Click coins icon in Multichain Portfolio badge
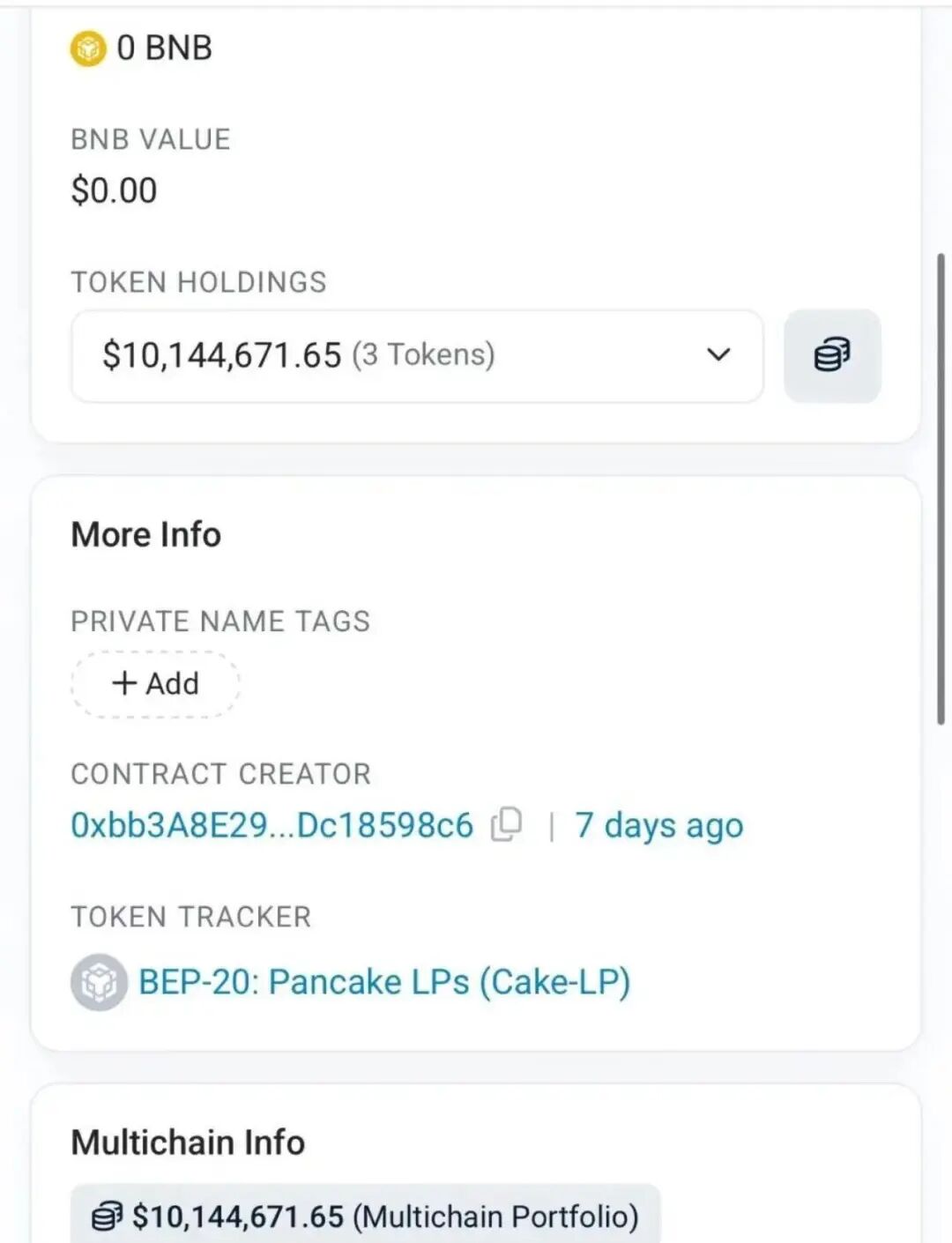Screen dimensions: 952x1243 click(108, 1217)
